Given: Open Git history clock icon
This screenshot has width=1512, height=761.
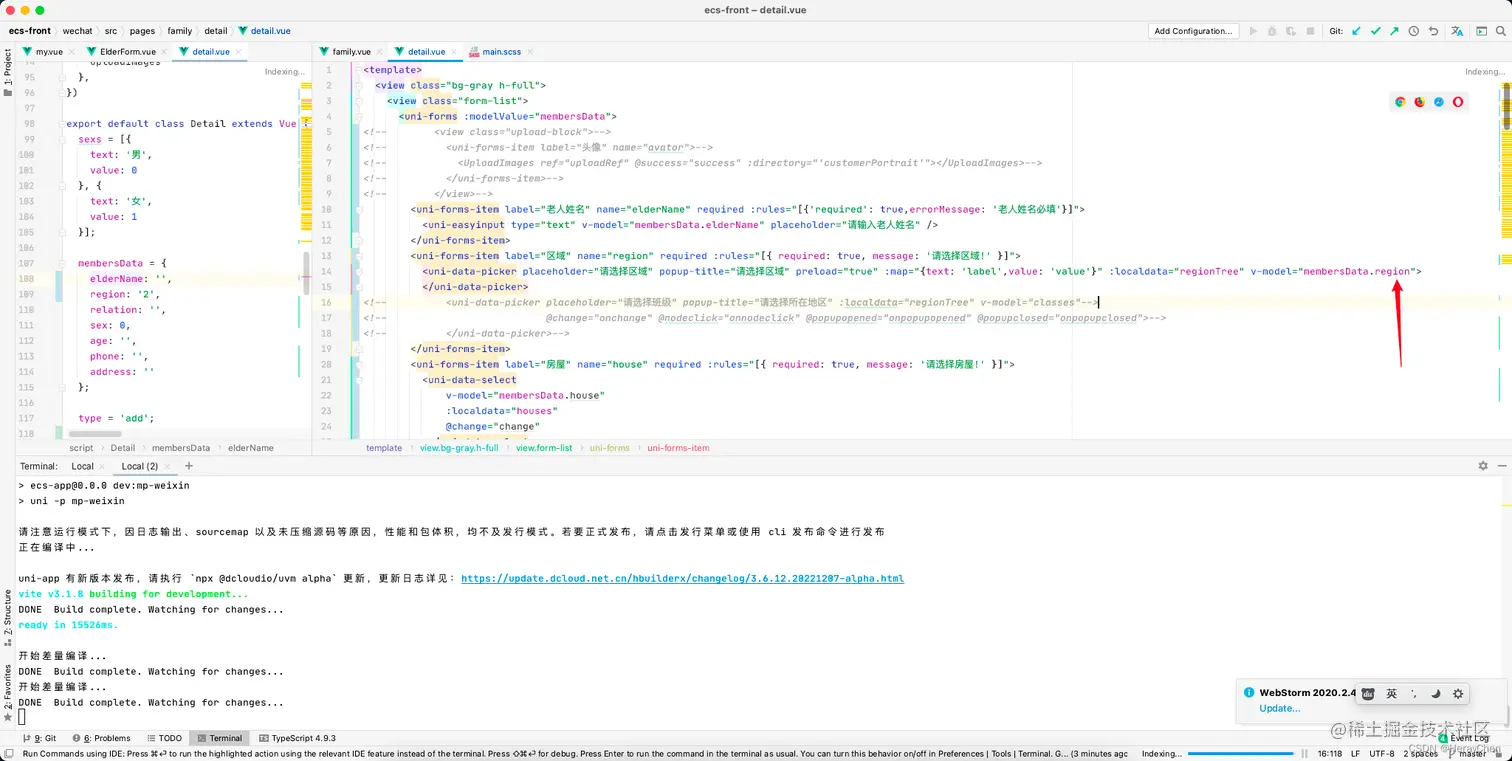Looking at the screenshot, I should [x=1414, y=31].
